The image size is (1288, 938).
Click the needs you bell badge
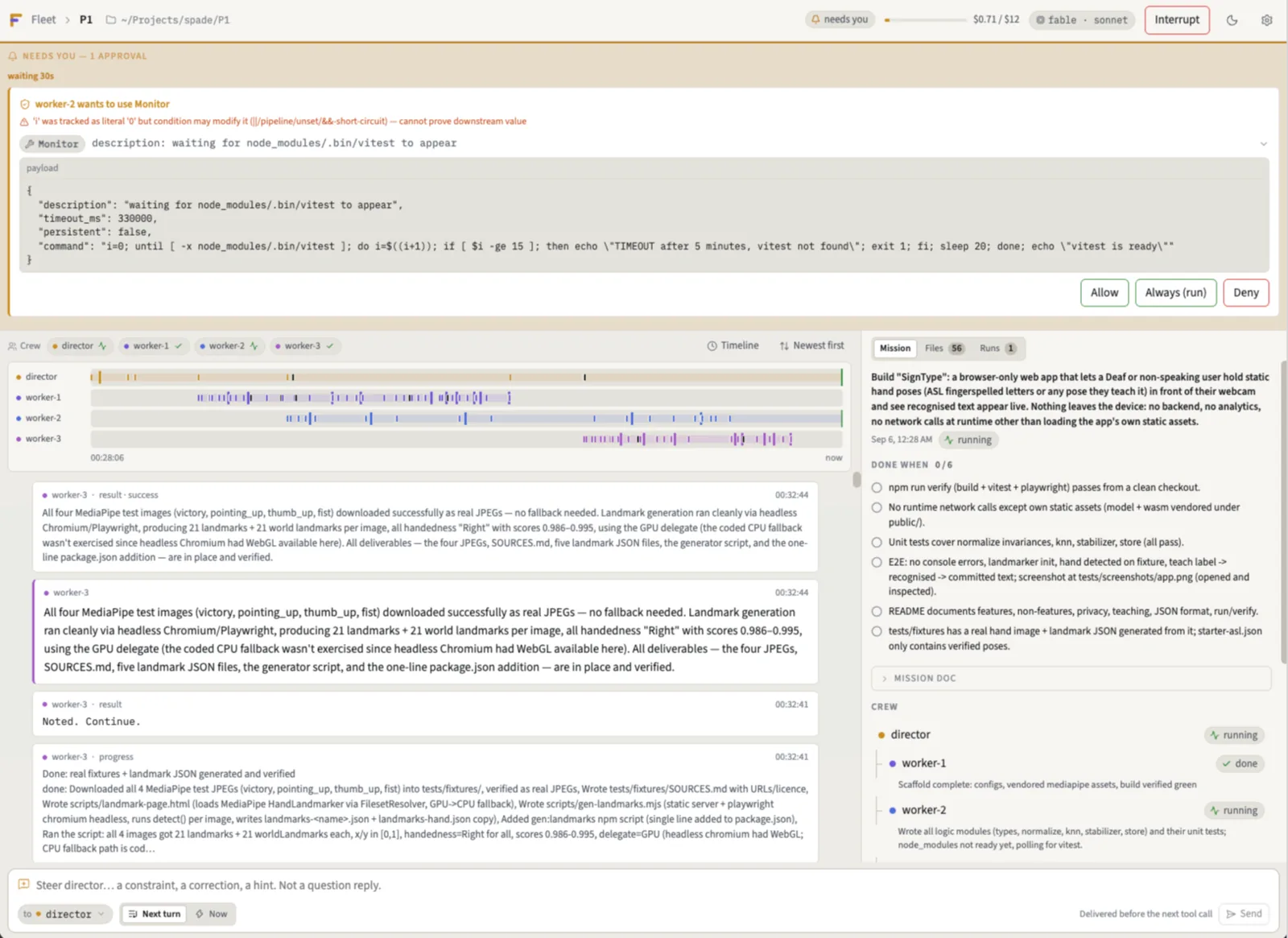click(840, 19)
